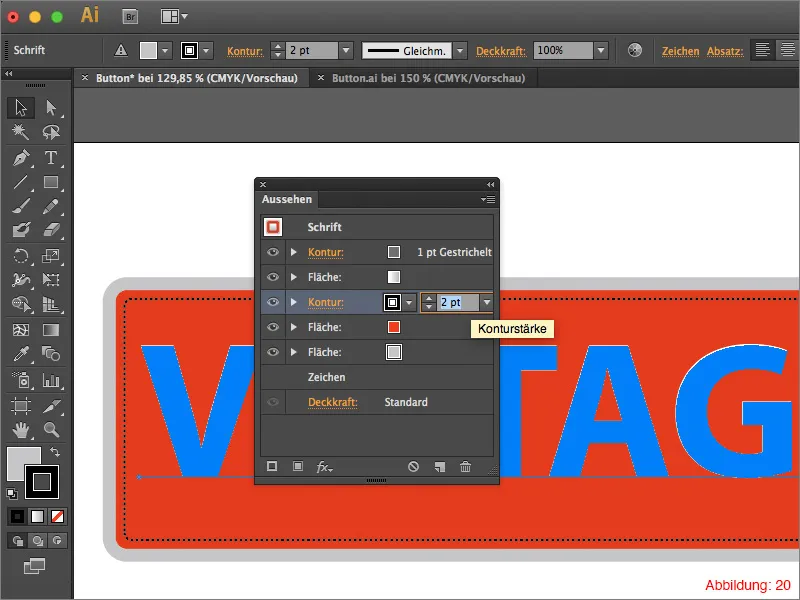Select the Pencil tool
800x600 pixels.
coord(51,207)
